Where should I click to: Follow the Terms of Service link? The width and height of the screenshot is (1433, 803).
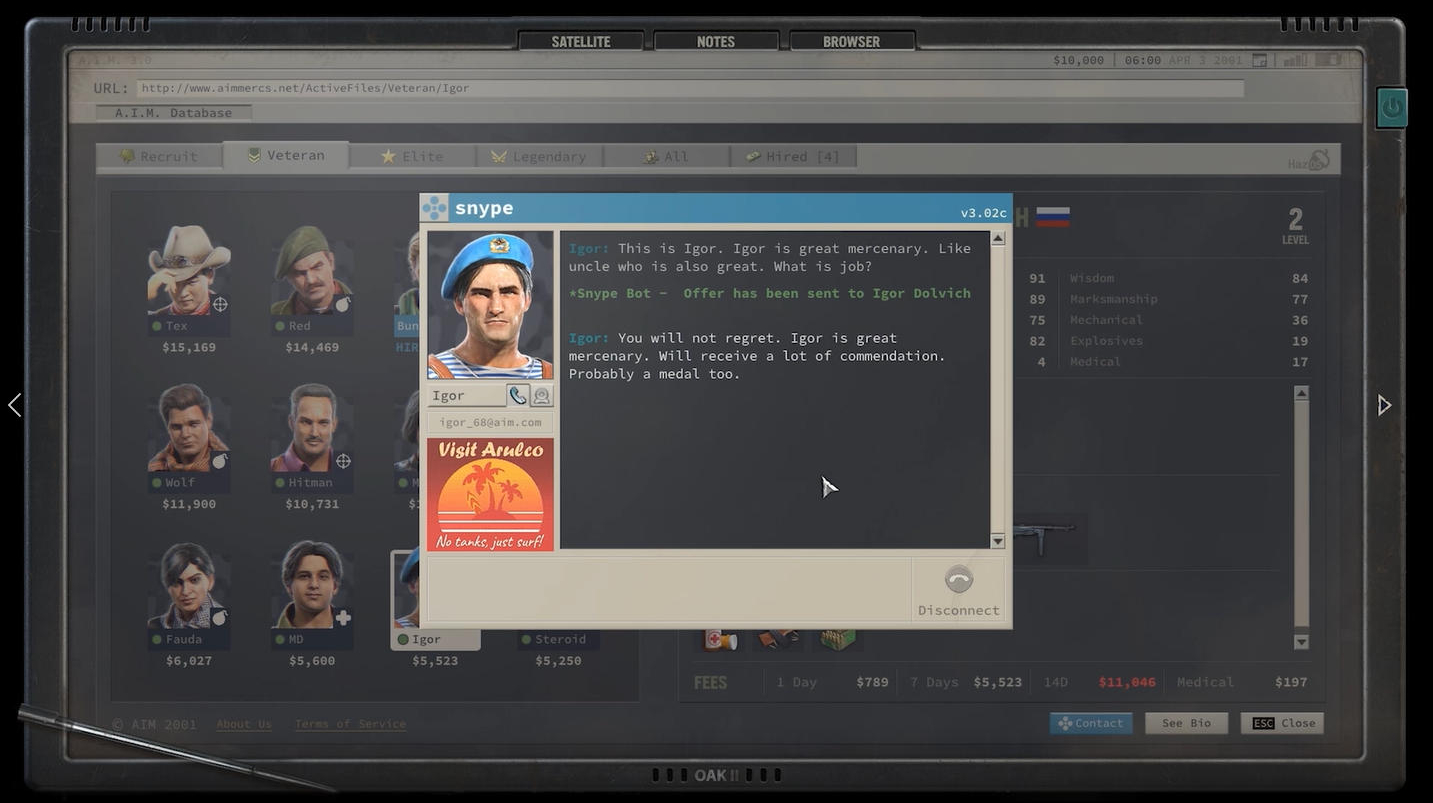(350, 724)
